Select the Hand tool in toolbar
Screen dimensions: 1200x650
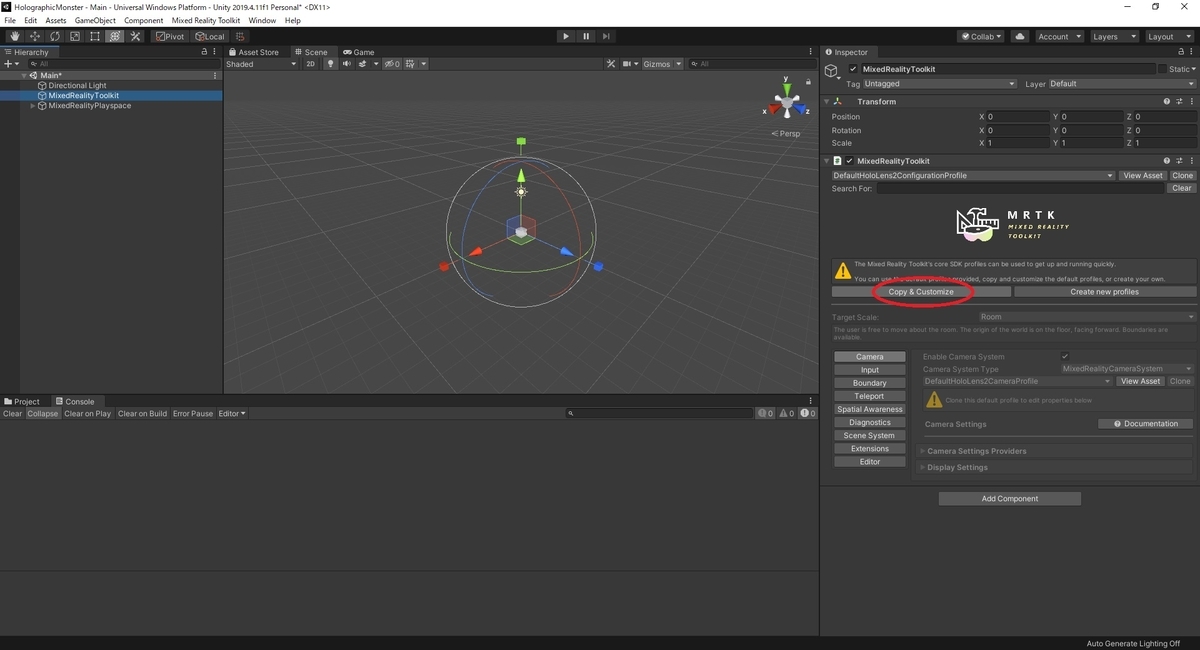[x=13, y=36]
